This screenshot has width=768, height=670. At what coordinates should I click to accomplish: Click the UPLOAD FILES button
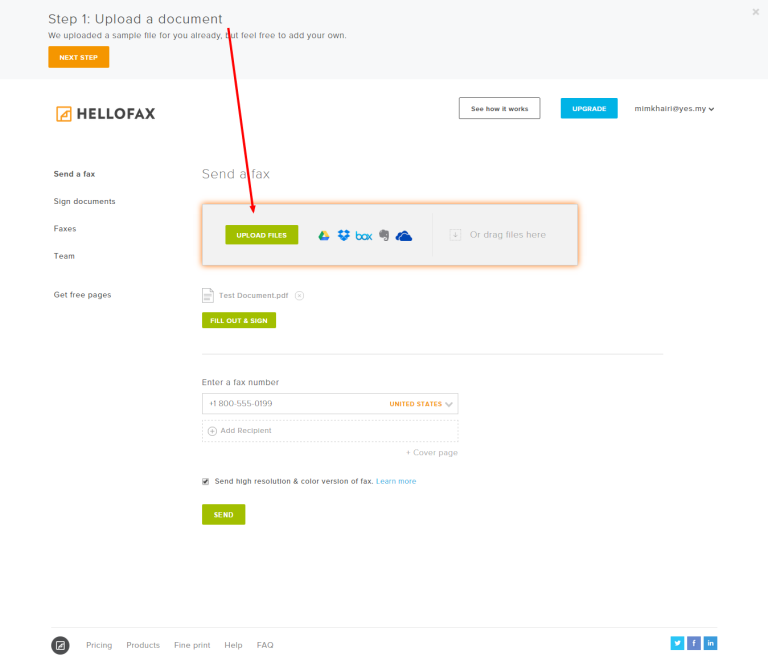point(262,235)
